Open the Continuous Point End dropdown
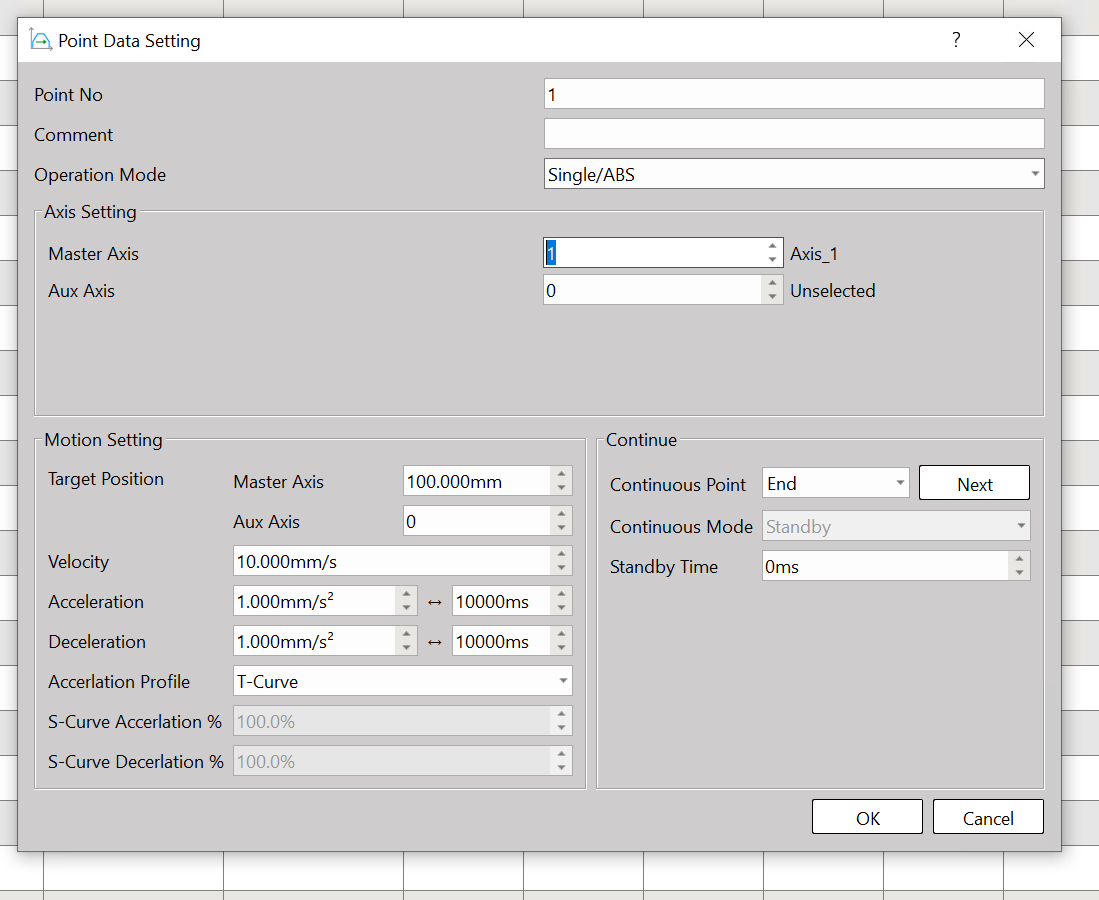Screen dimensions: 1099x900 [900, 483]
